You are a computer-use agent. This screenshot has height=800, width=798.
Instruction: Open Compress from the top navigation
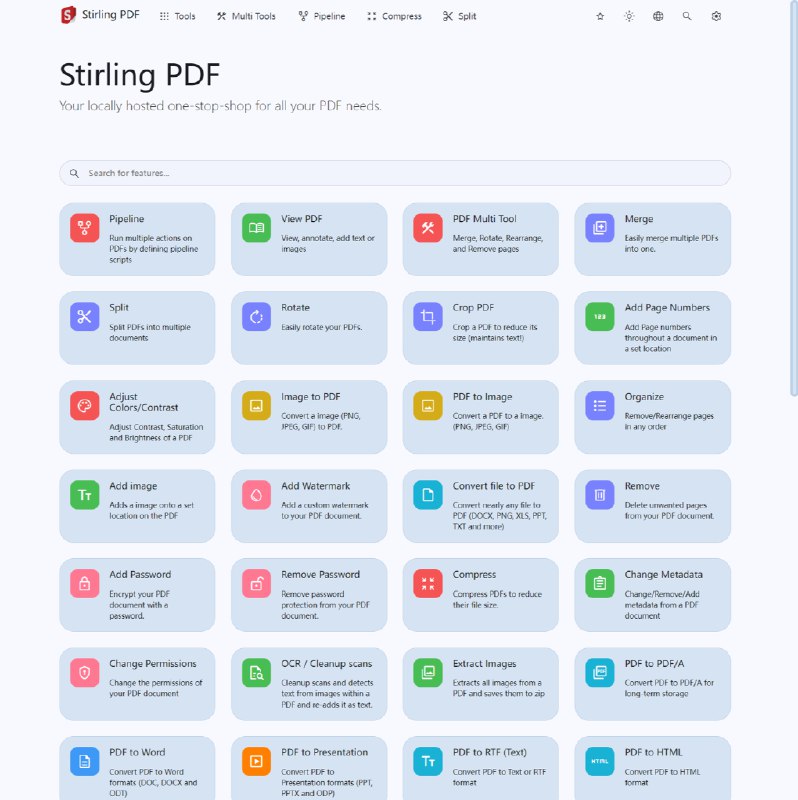(x=394, y=16)
